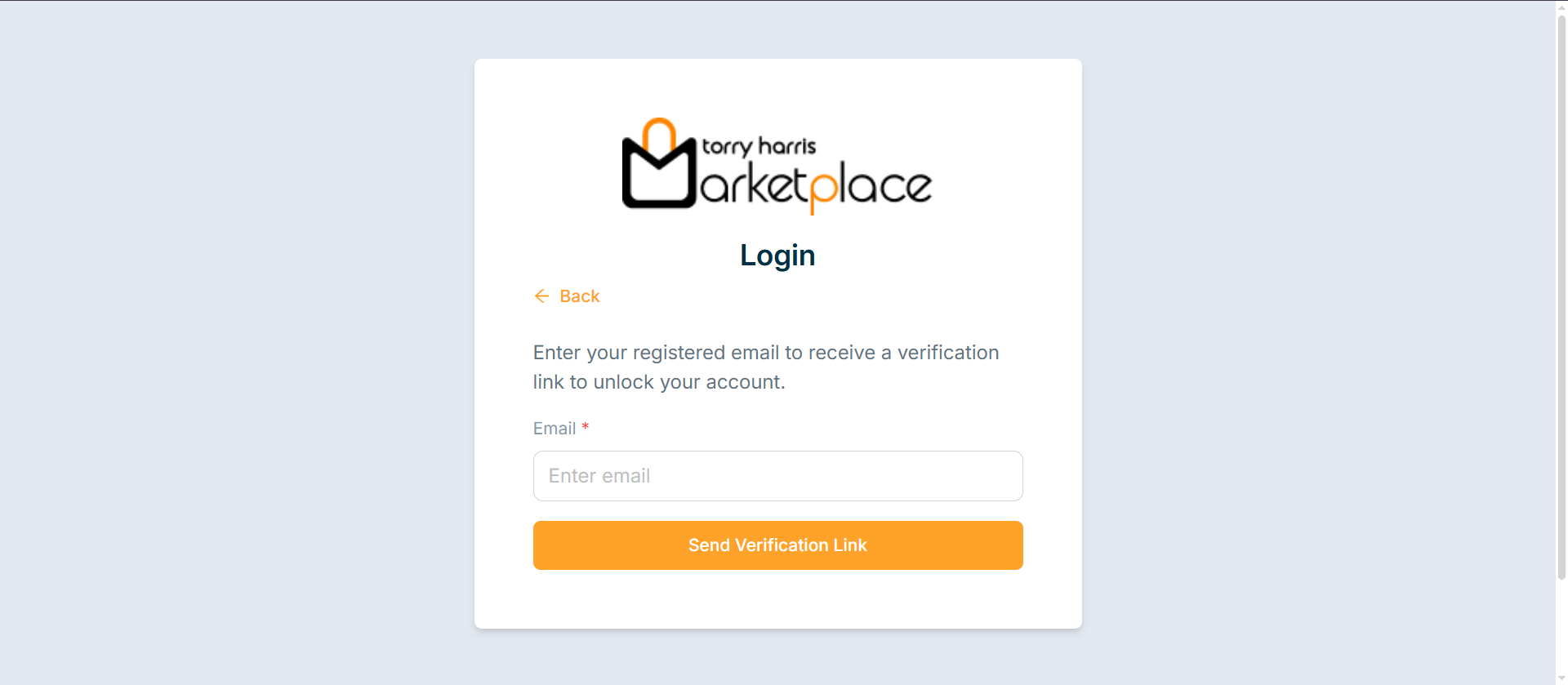Click the 'Enter your registered email' instruction line
This screenshot has height=685, width=1568.
tap(766, 353)
